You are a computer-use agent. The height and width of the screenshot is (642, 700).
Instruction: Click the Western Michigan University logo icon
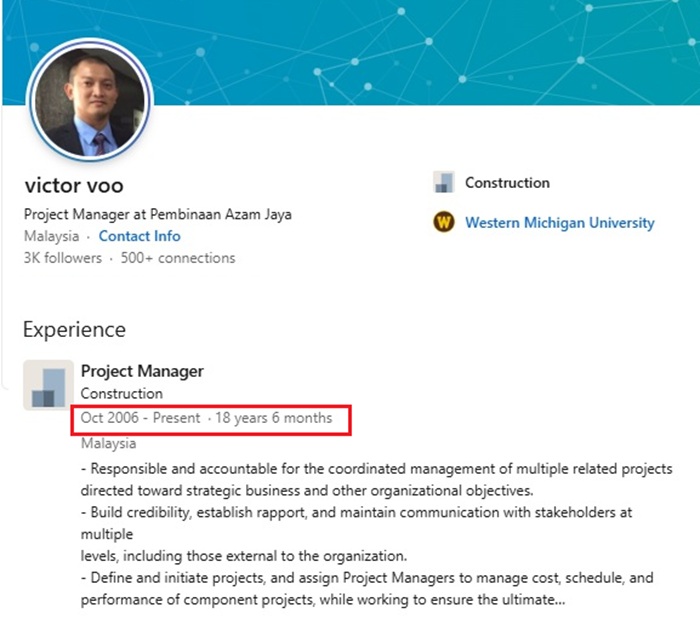[443, 223]
